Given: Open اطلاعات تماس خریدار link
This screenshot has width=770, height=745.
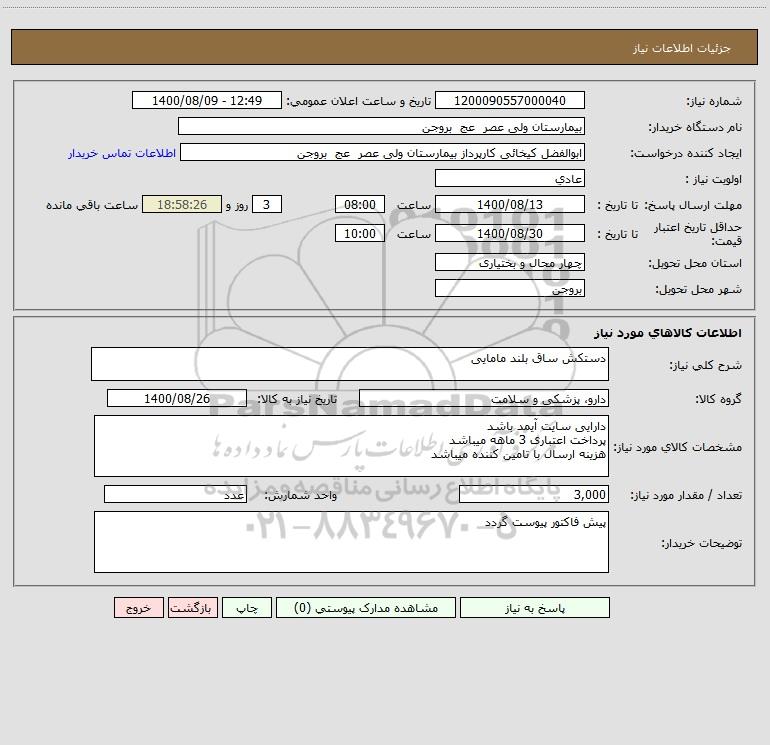Looking at the screenshot, I should pyautogui.click(x=122, y=153).
